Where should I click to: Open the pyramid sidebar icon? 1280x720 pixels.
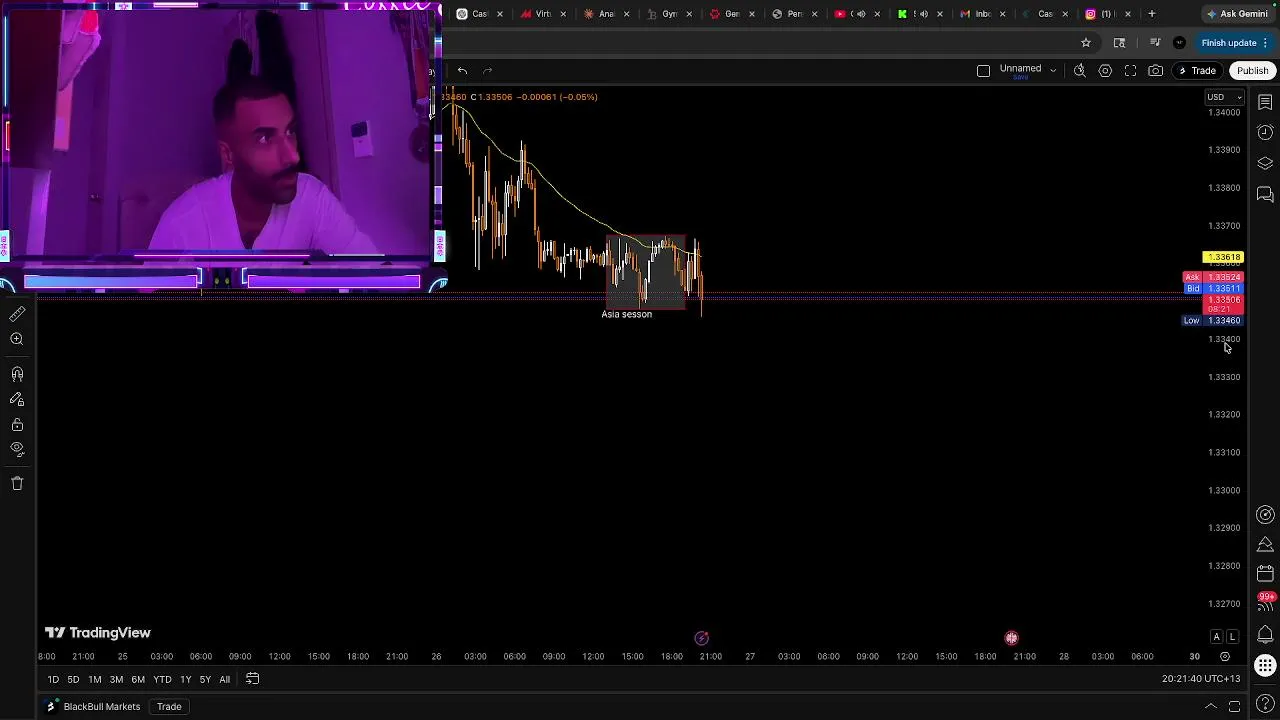click(x=1265, y=544)
